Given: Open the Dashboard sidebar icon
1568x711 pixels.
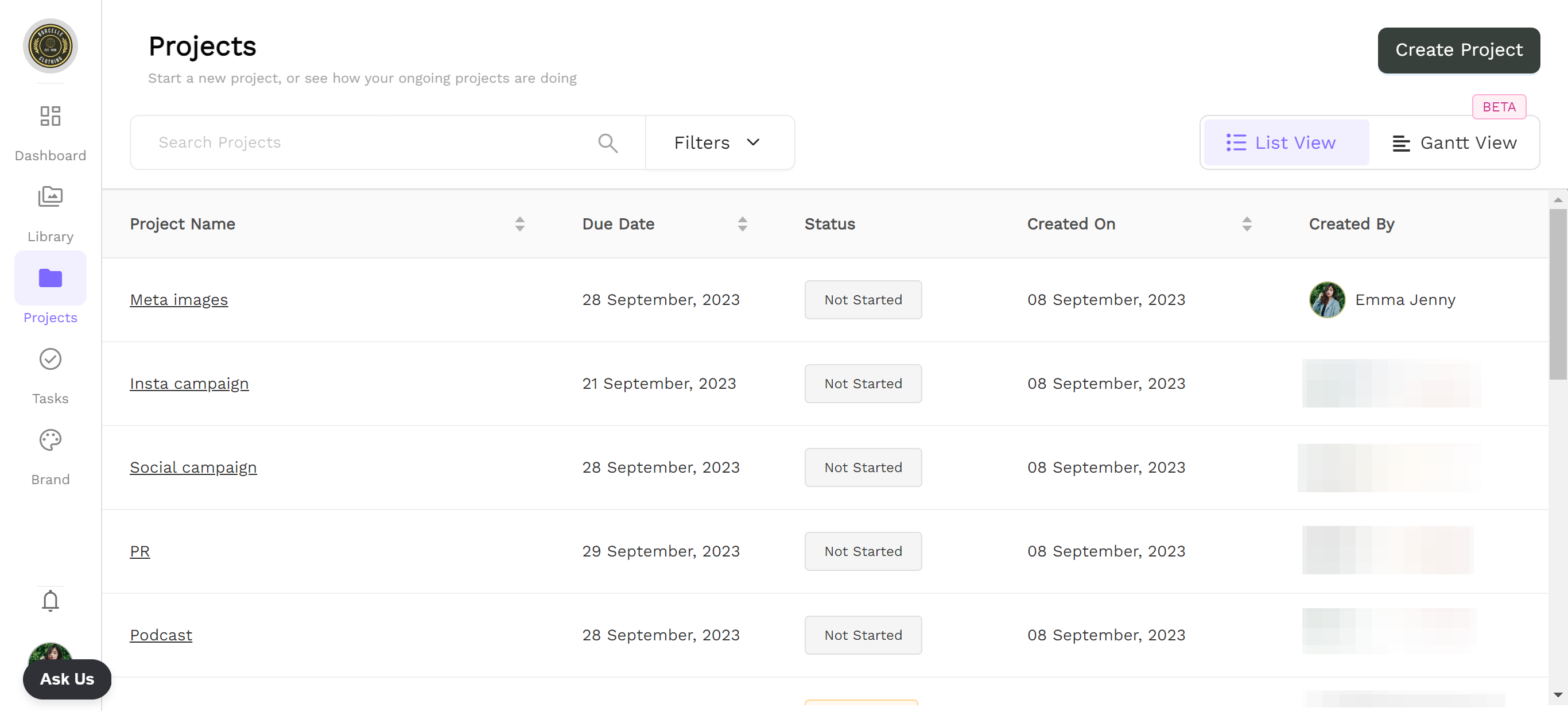Looking at the screenshot, I should [50, 117].
